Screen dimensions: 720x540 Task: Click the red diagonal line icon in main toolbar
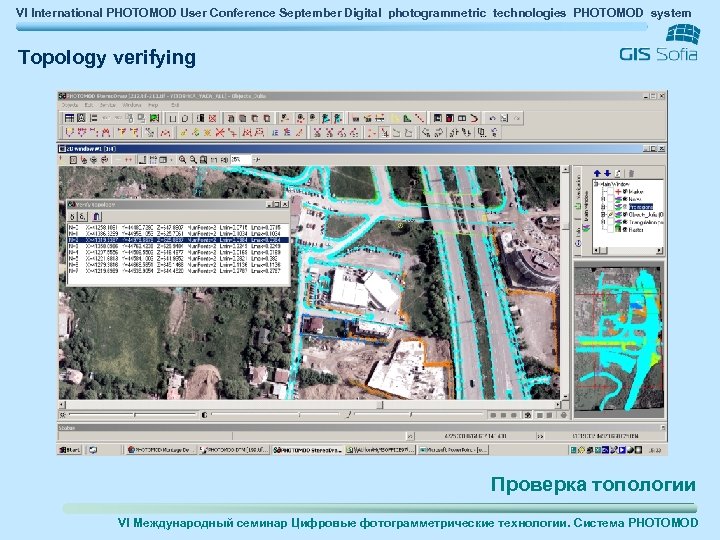pos(419,118)
